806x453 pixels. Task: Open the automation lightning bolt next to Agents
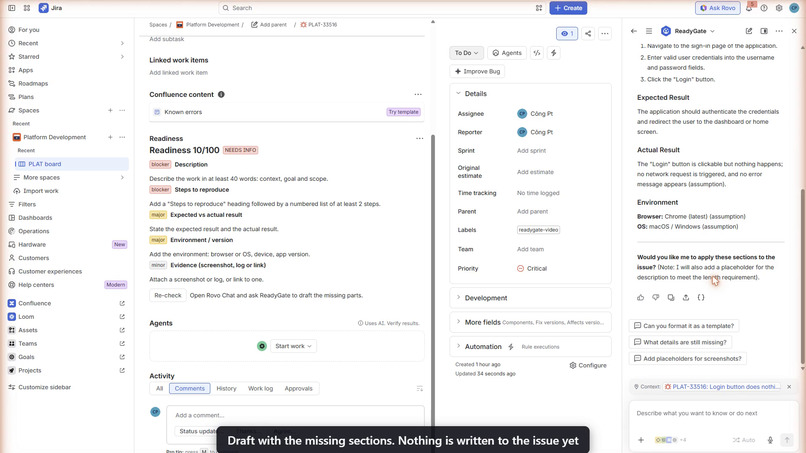[x=554, y=52]
